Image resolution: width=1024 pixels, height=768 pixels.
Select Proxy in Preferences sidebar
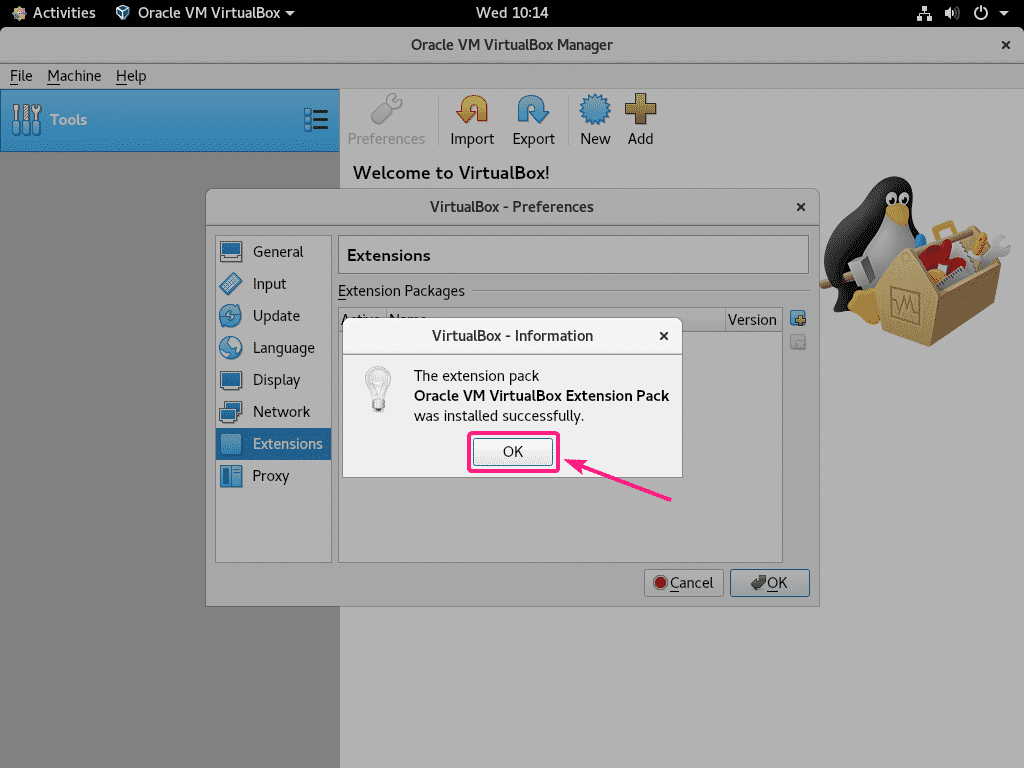[x=274, y=475]
